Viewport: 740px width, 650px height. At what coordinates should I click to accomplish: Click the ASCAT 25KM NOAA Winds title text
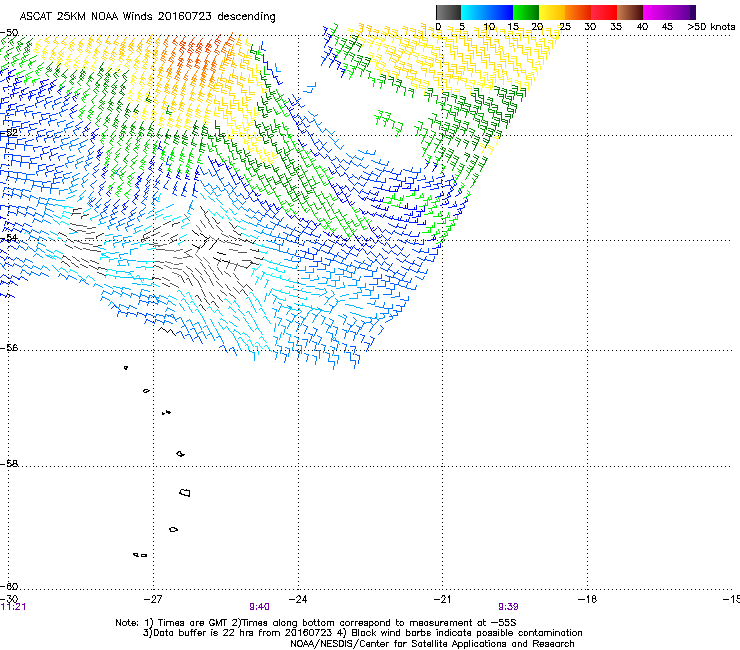click(147, 16)
